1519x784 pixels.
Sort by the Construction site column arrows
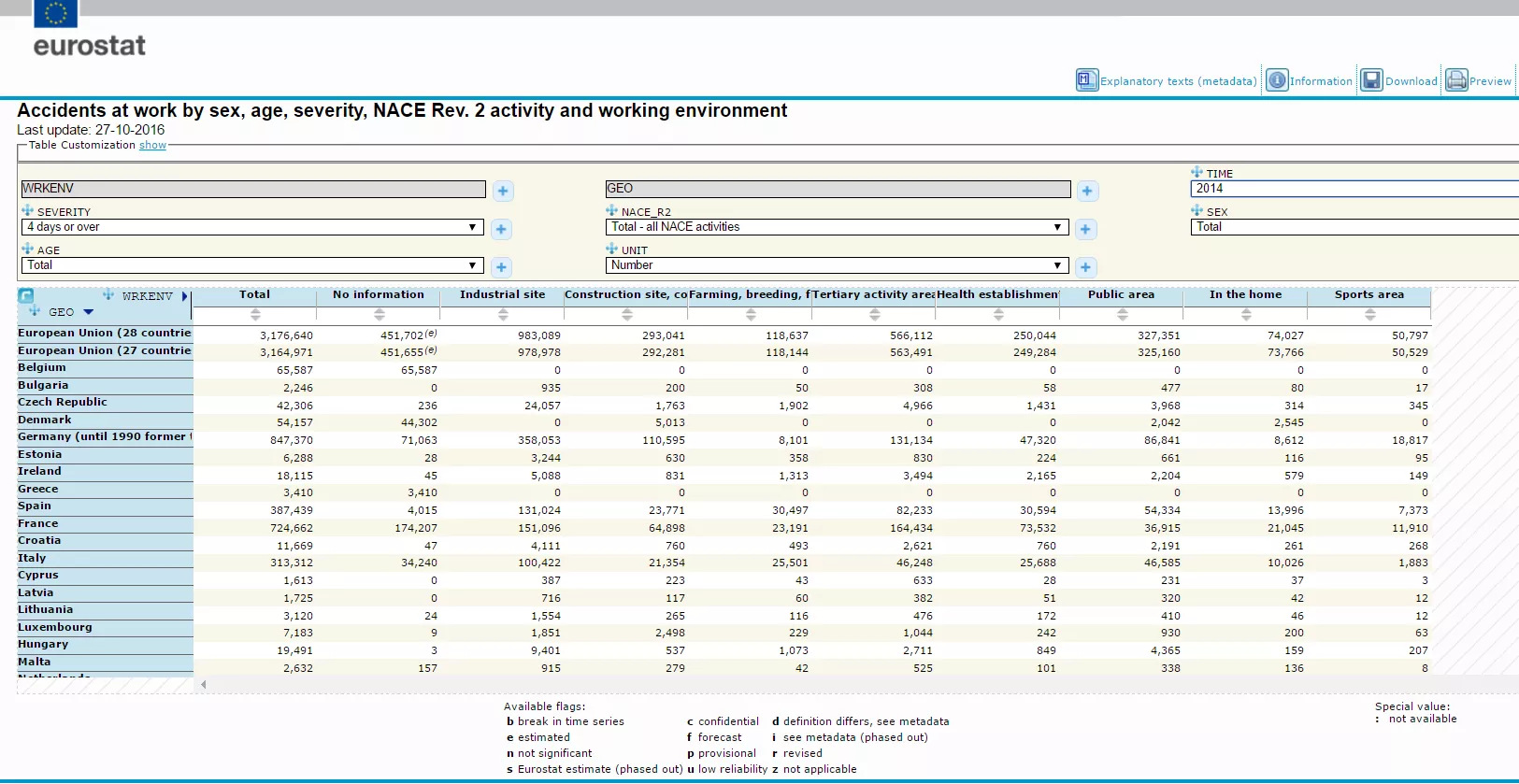tap(627, 315)
